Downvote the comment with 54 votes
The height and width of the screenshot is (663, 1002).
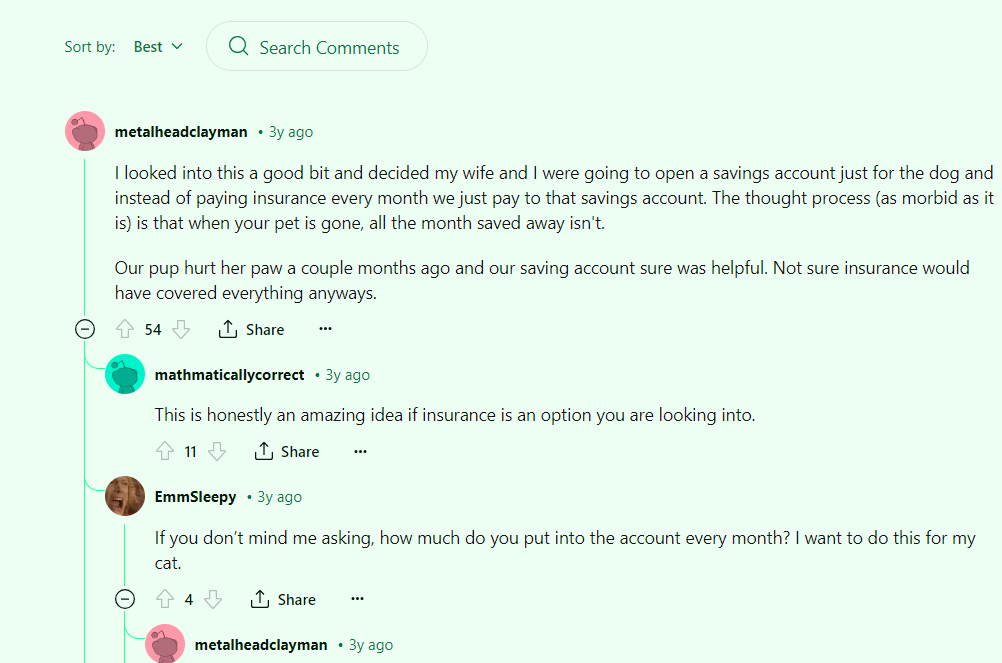(181, 329)
